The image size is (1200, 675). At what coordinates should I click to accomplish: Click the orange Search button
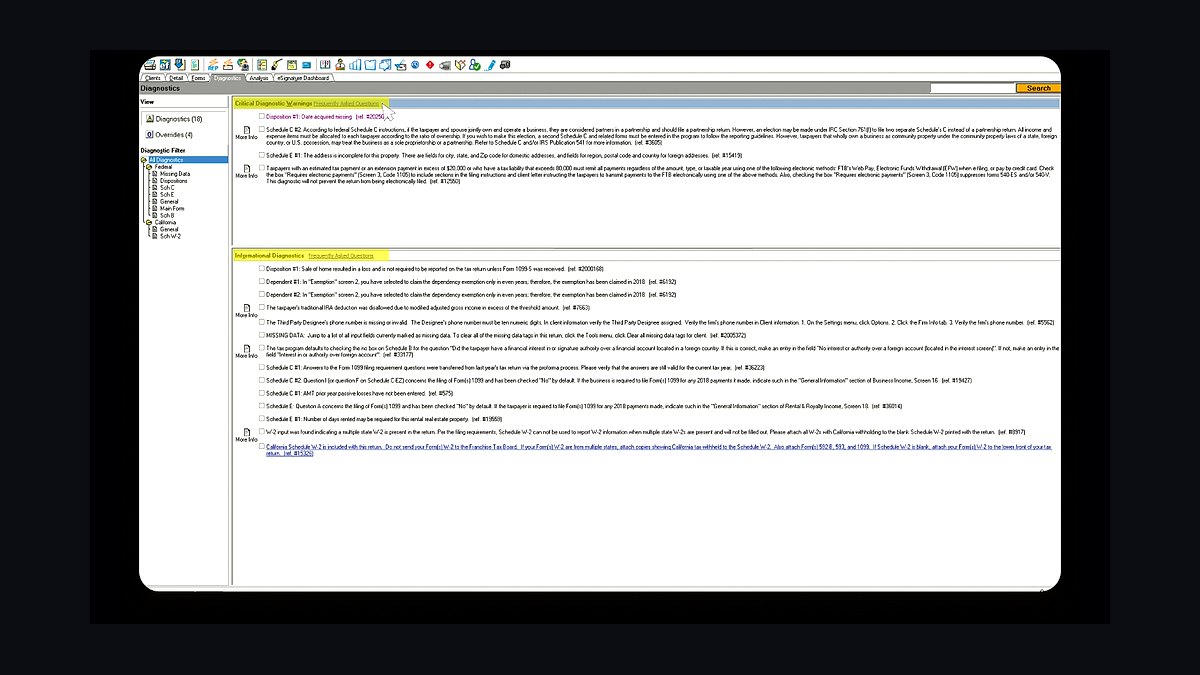click(x=1038, y=88)
